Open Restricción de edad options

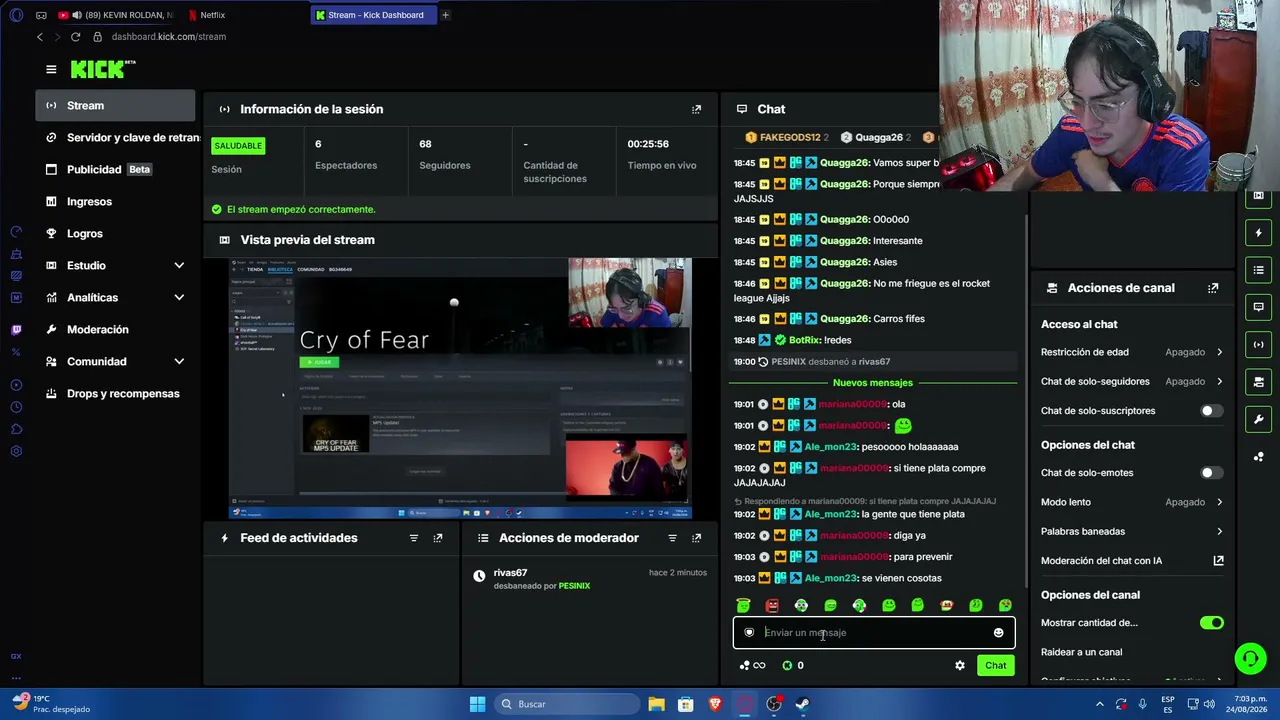(1132, 352)
